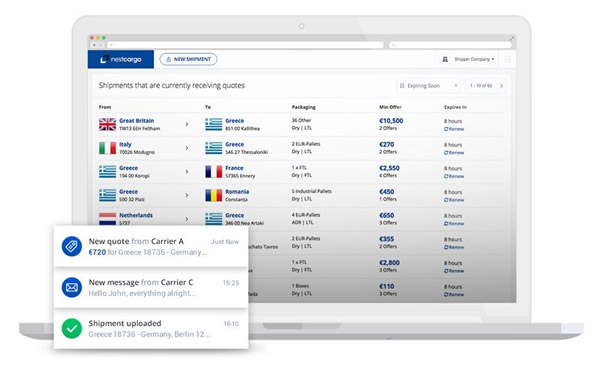Click the Greece flag for Nea Artaki
Image resolution: width=600 pixels, height=365 pixels.
(x=214, y=219)
